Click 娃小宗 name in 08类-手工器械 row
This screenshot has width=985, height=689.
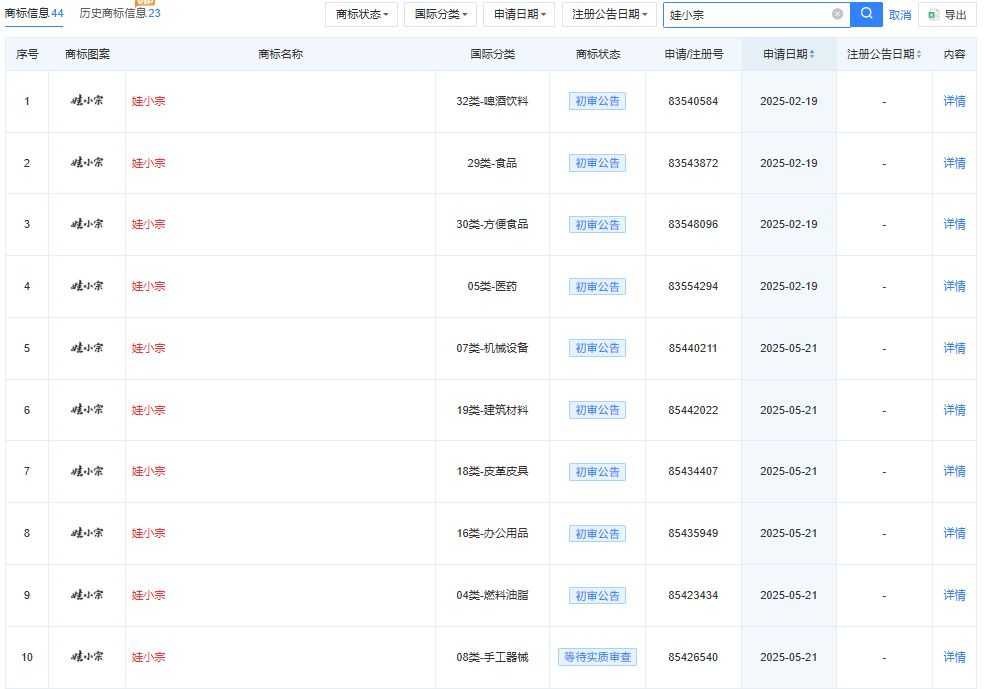[x=148, y=658]
